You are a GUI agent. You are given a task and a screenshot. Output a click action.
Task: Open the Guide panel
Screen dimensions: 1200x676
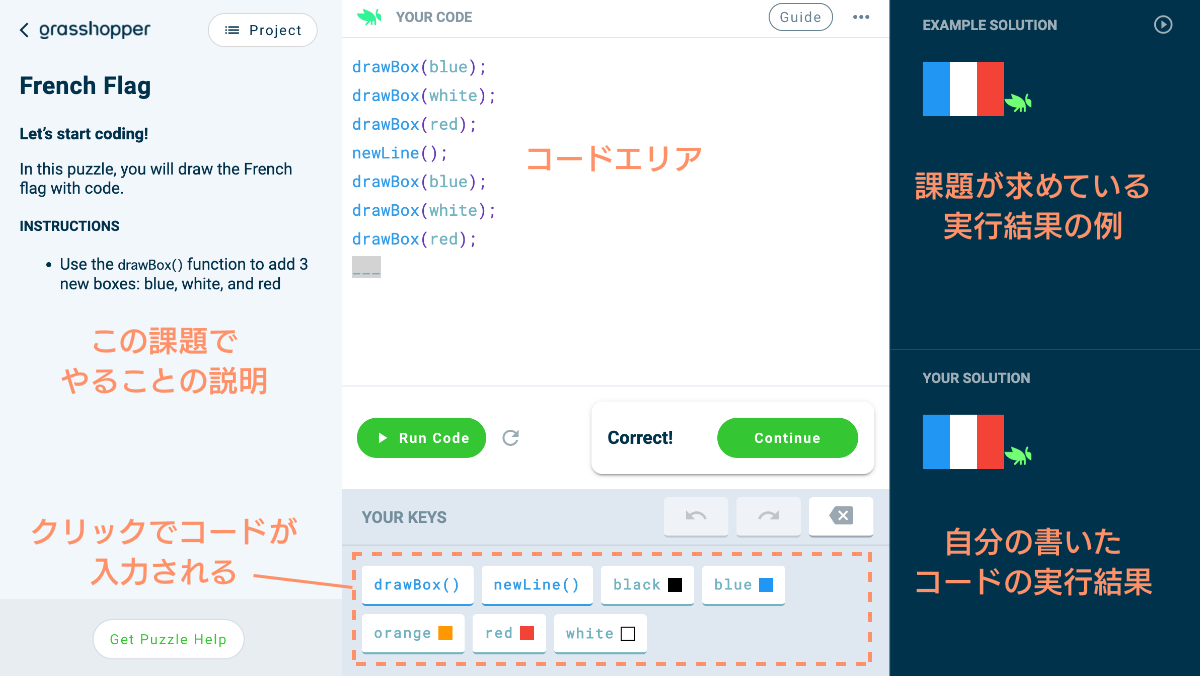point(800,17)
